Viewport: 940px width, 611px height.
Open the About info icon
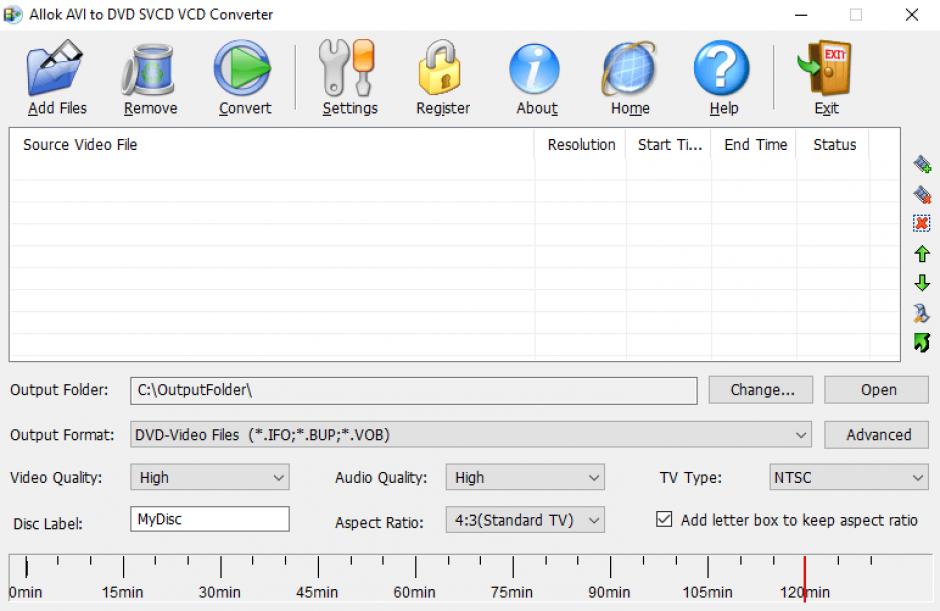point(534,69)
